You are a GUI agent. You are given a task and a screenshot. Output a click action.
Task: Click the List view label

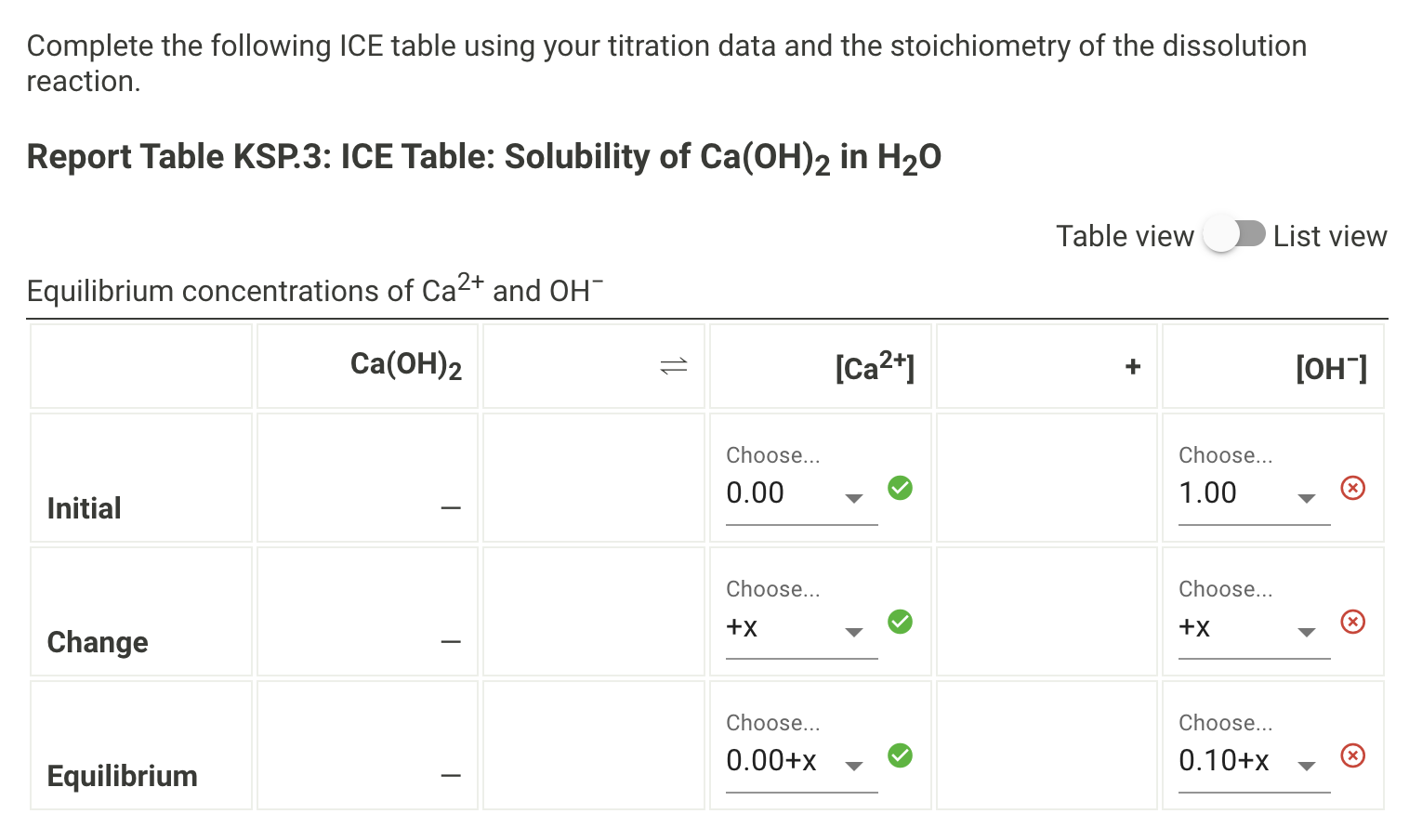pos(1329,236)
